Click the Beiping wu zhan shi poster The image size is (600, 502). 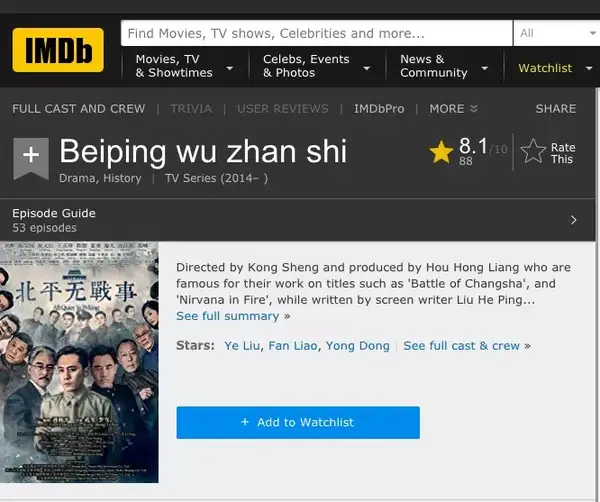click(79, 362)
